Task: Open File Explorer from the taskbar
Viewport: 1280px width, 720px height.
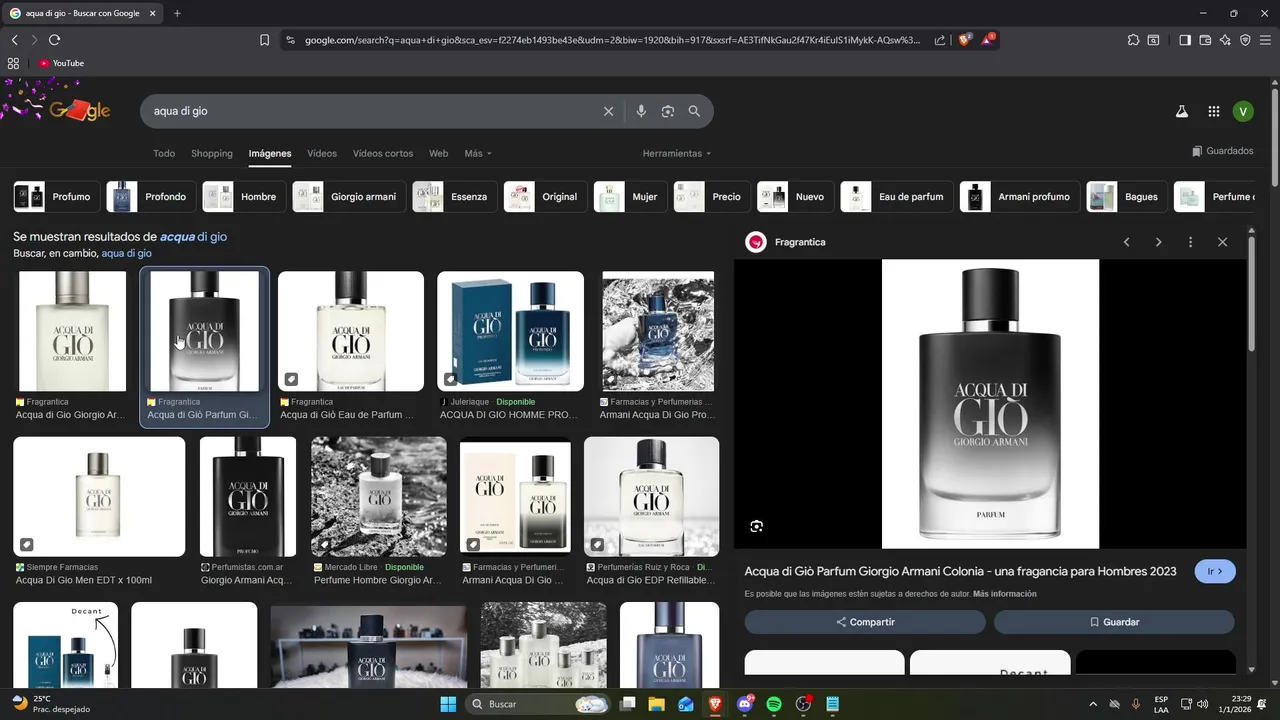Action: point(657,704)
